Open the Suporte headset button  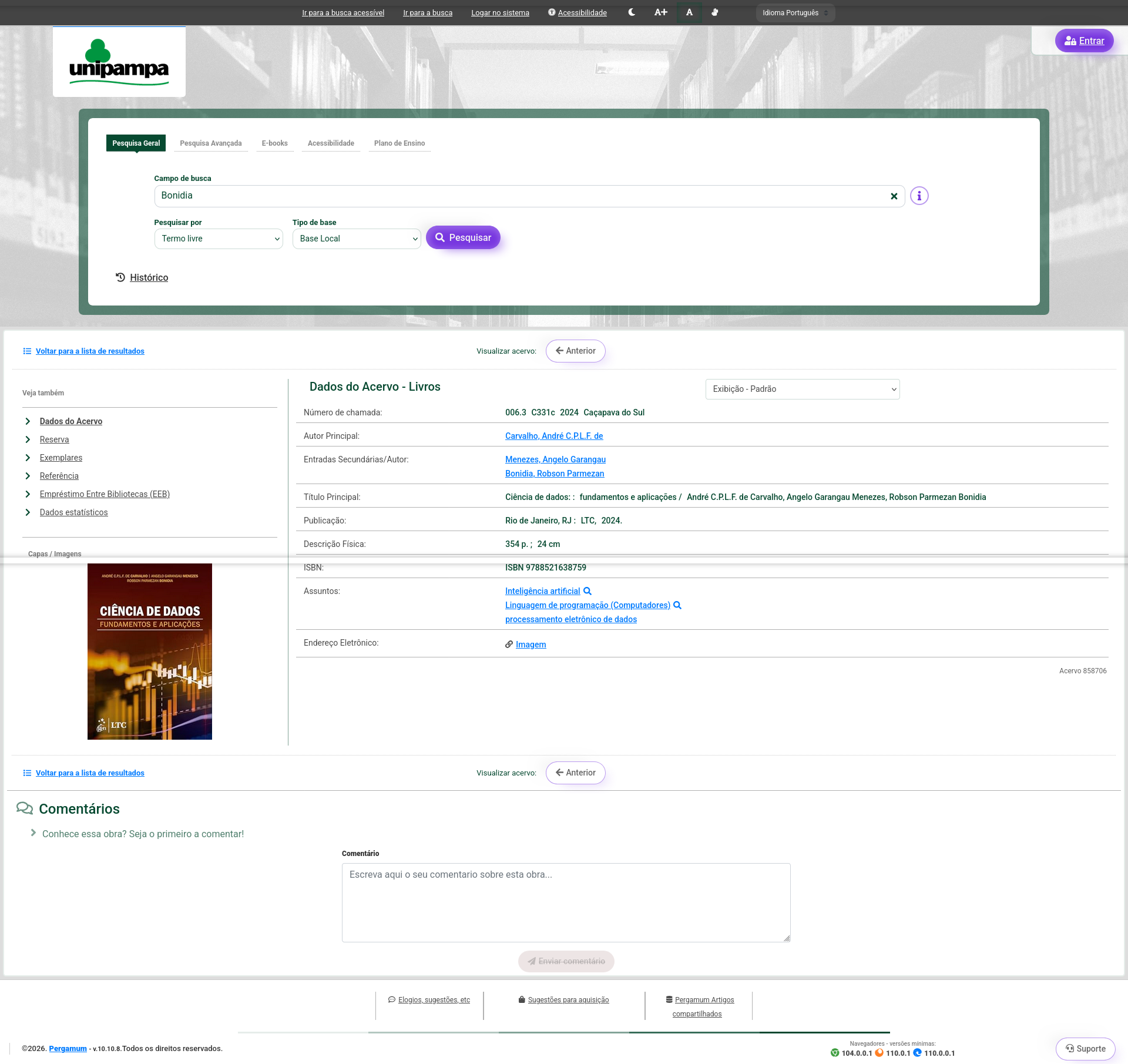pyautogui.click(x=1085, y=1049)
